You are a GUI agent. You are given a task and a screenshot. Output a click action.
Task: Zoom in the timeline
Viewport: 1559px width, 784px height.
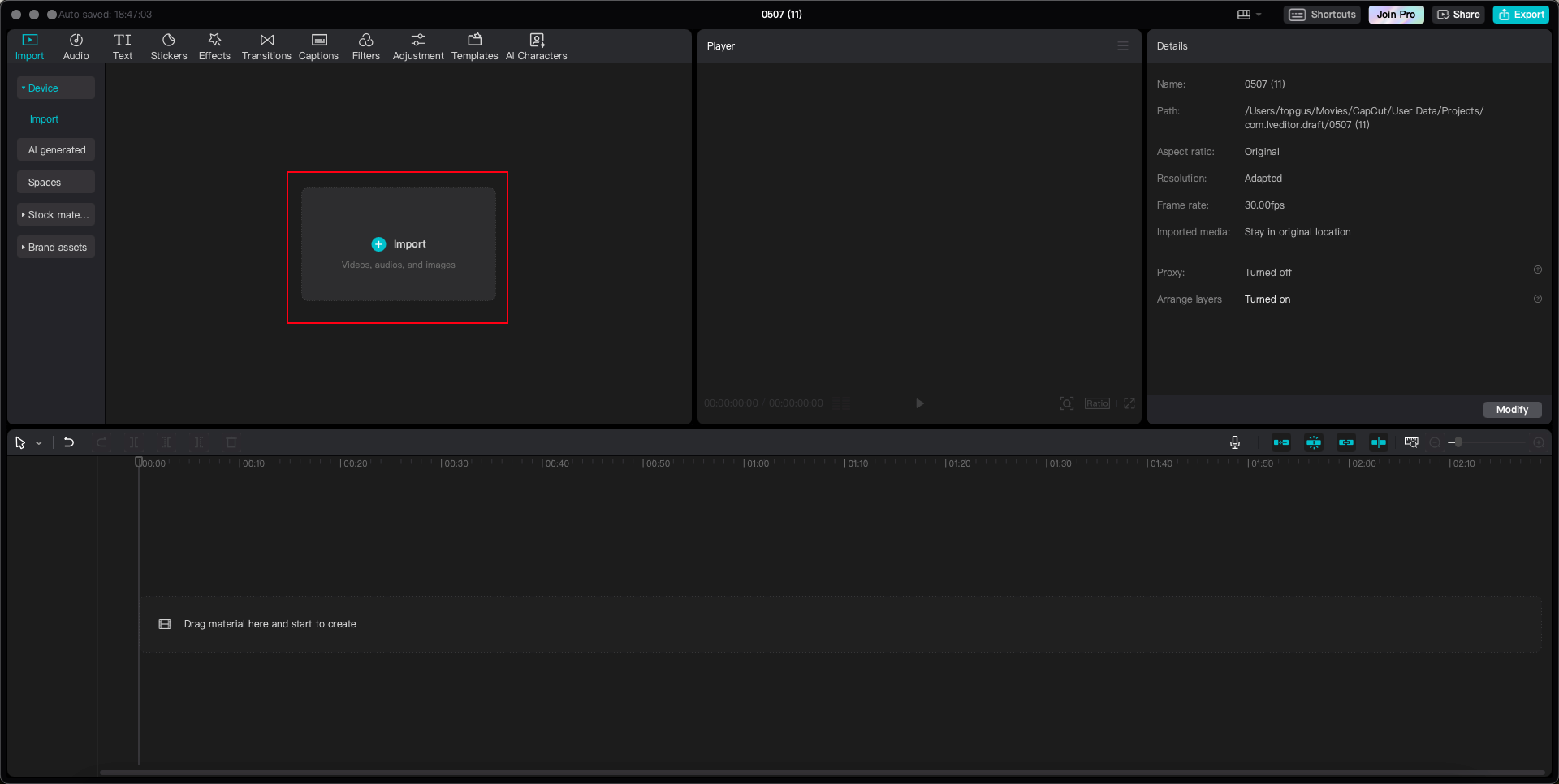tap(1539, 442)
